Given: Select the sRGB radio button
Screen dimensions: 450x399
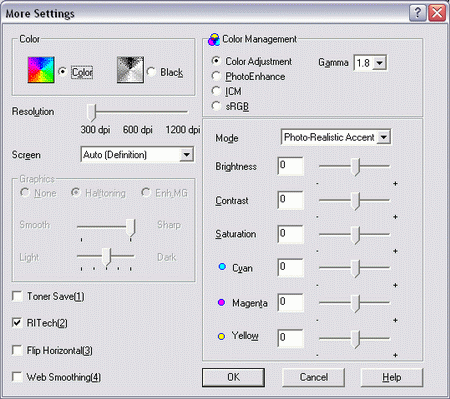Looking at the screenshot, I should 216,106.
